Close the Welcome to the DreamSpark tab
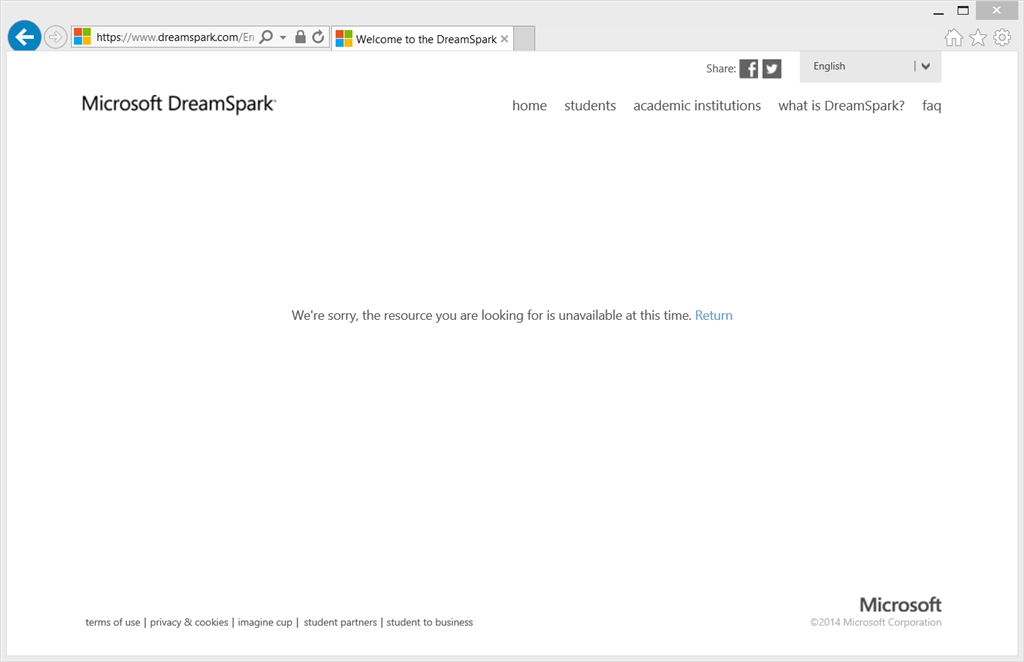The image size is (1024, 662). (504, 39)
